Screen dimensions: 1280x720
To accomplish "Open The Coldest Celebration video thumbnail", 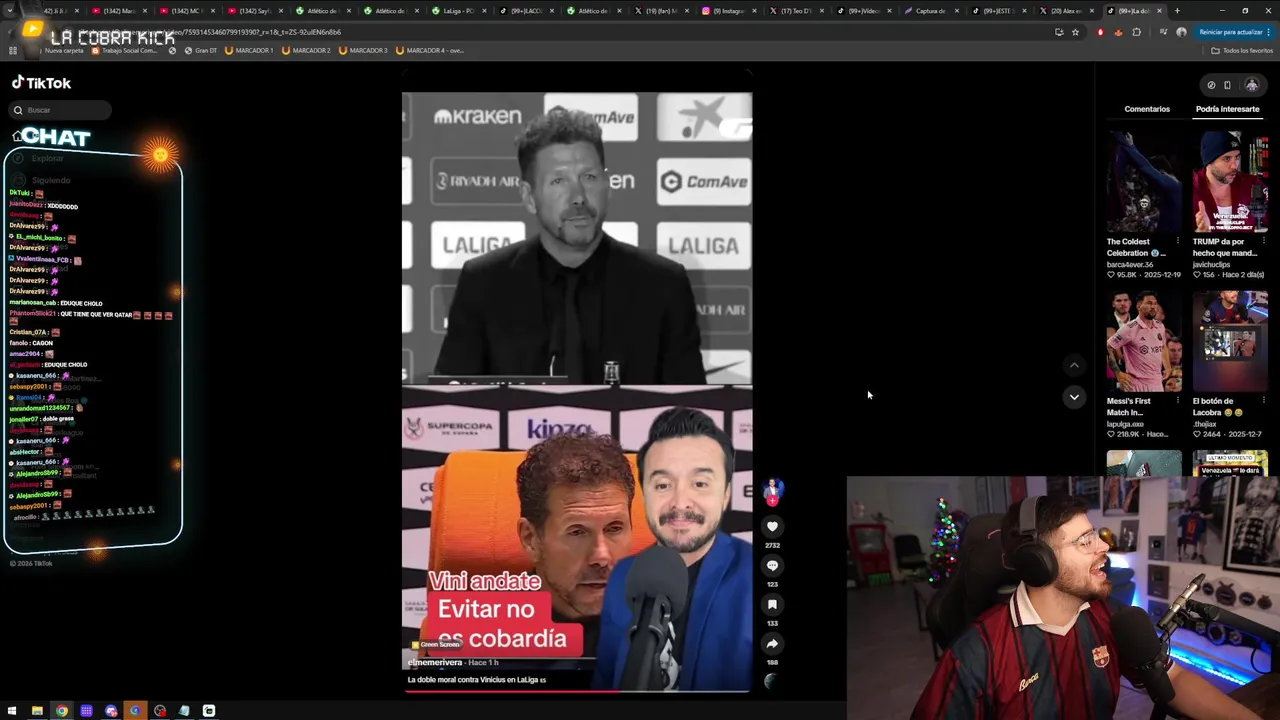I will [x=1144, y=182].
